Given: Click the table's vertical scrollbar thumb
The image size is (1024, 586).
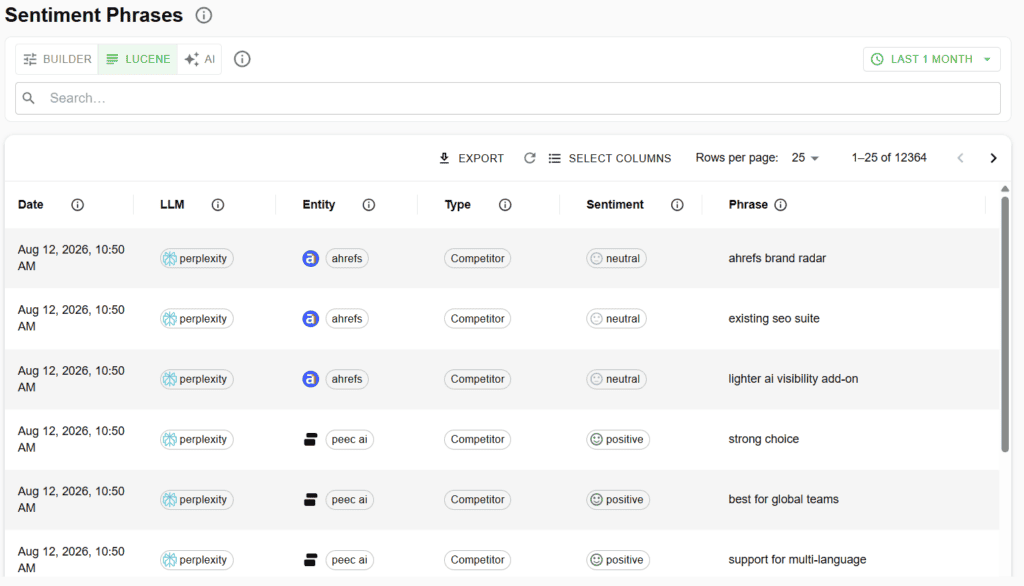Looking at the screenshot, I should point(1004,323).
